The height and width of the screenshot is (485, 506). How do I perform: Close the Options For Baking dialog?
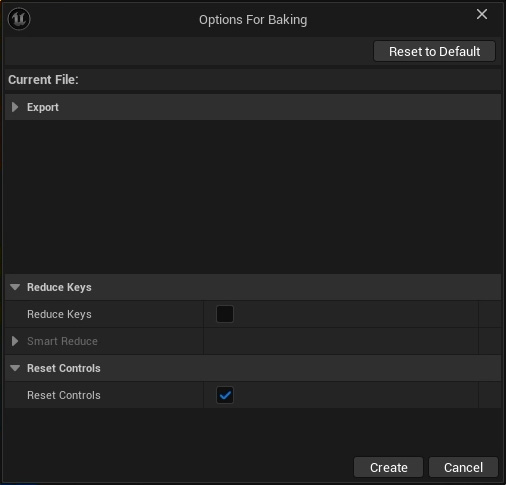tap(482, 14)
